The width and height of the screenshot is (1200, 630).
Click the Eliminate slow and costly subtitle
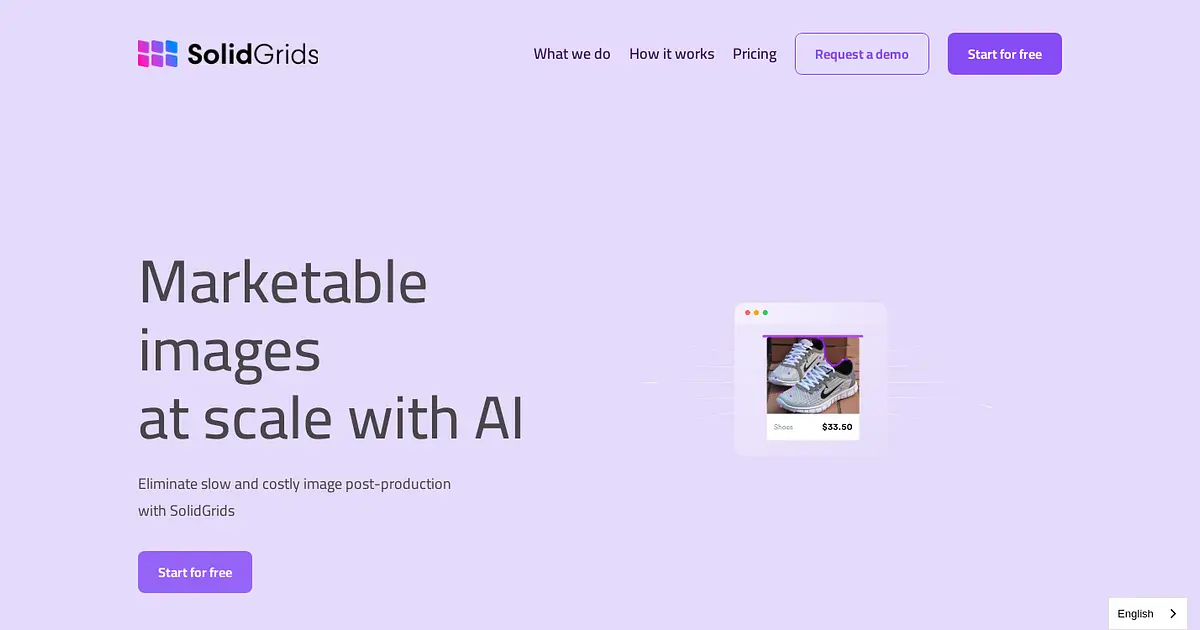(294, 497)
